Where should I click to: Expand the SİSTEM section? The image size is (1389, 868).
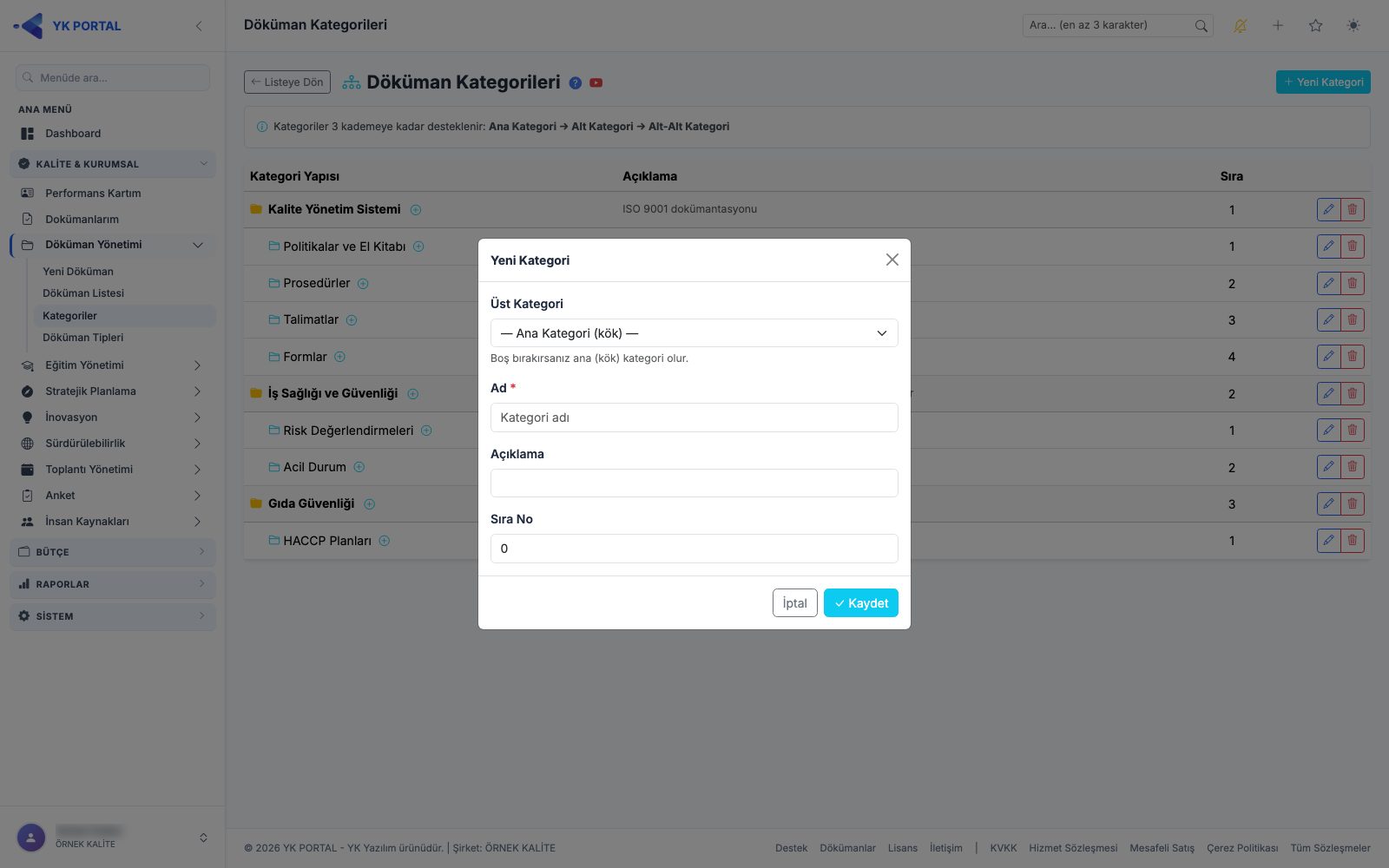[x=113, y=616]
